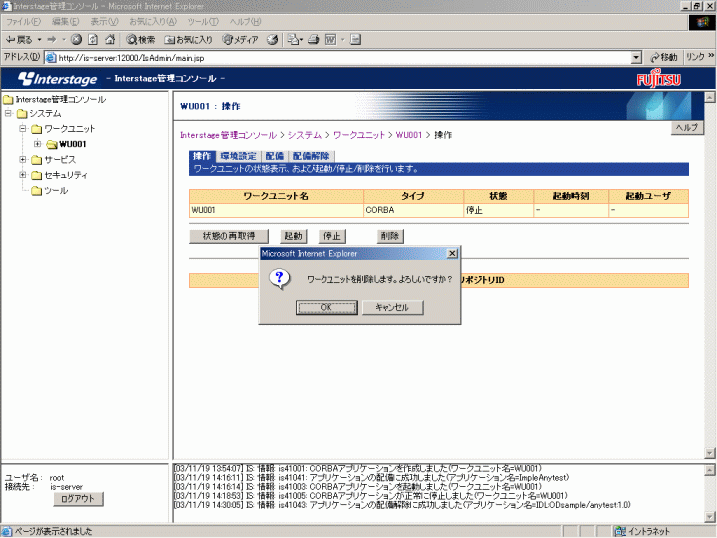Click the Refresh page icon
This screenshot has height=538, width=717.
pyautogui.click(x=93, y=39)
